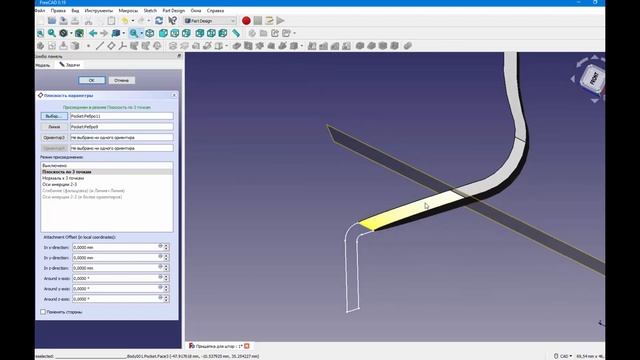Click the black Draw style icon
The height and width of the screenshot is (360, 640).
pyautogui.click(x=63, y=33)
